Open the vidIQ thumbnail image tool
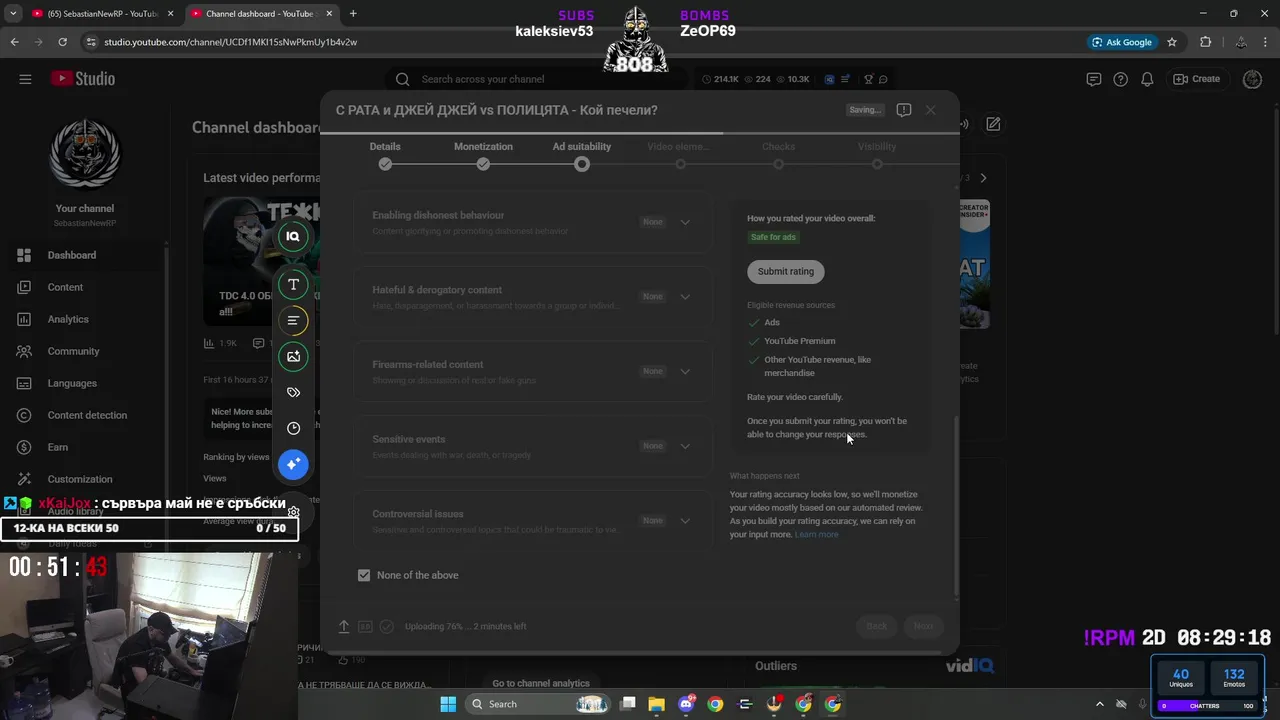 [293, 357]
